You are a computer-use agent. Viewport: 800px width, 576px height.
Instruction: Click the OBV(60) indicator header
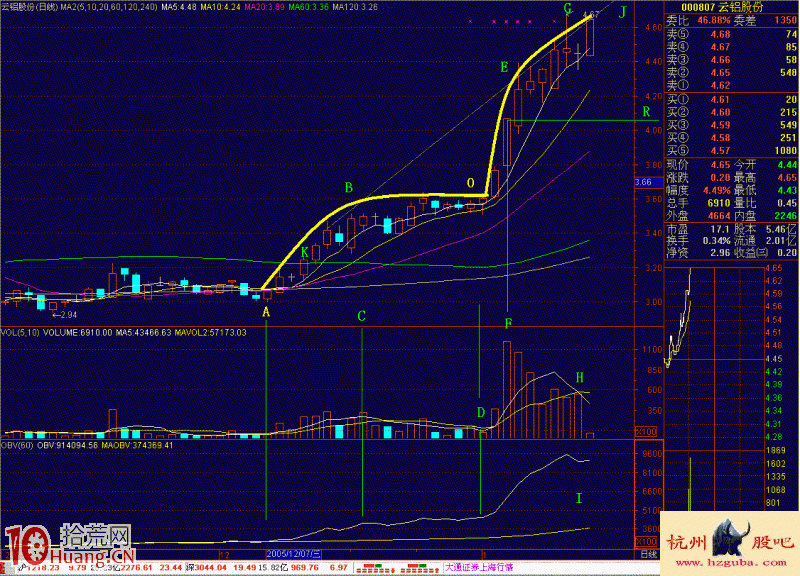tap(17, 445)
